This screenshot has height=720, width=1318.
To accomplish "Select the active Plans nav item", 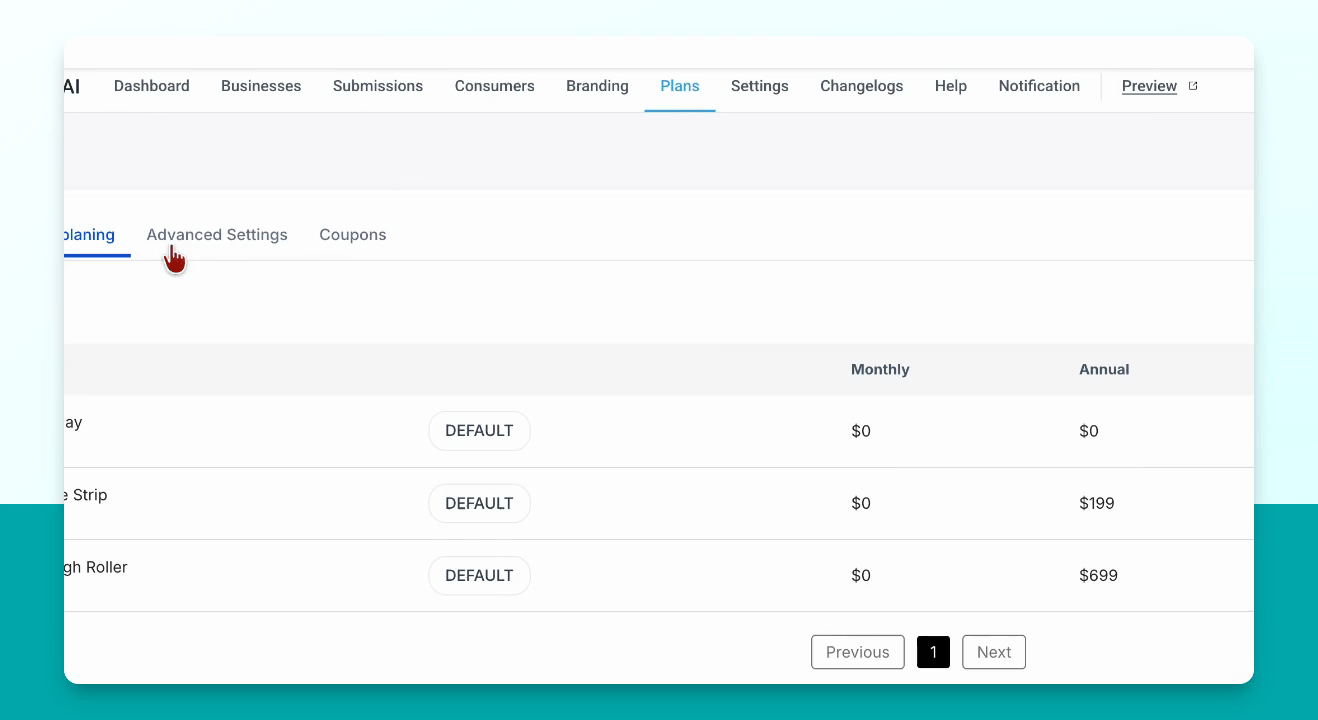I will 680,86.
